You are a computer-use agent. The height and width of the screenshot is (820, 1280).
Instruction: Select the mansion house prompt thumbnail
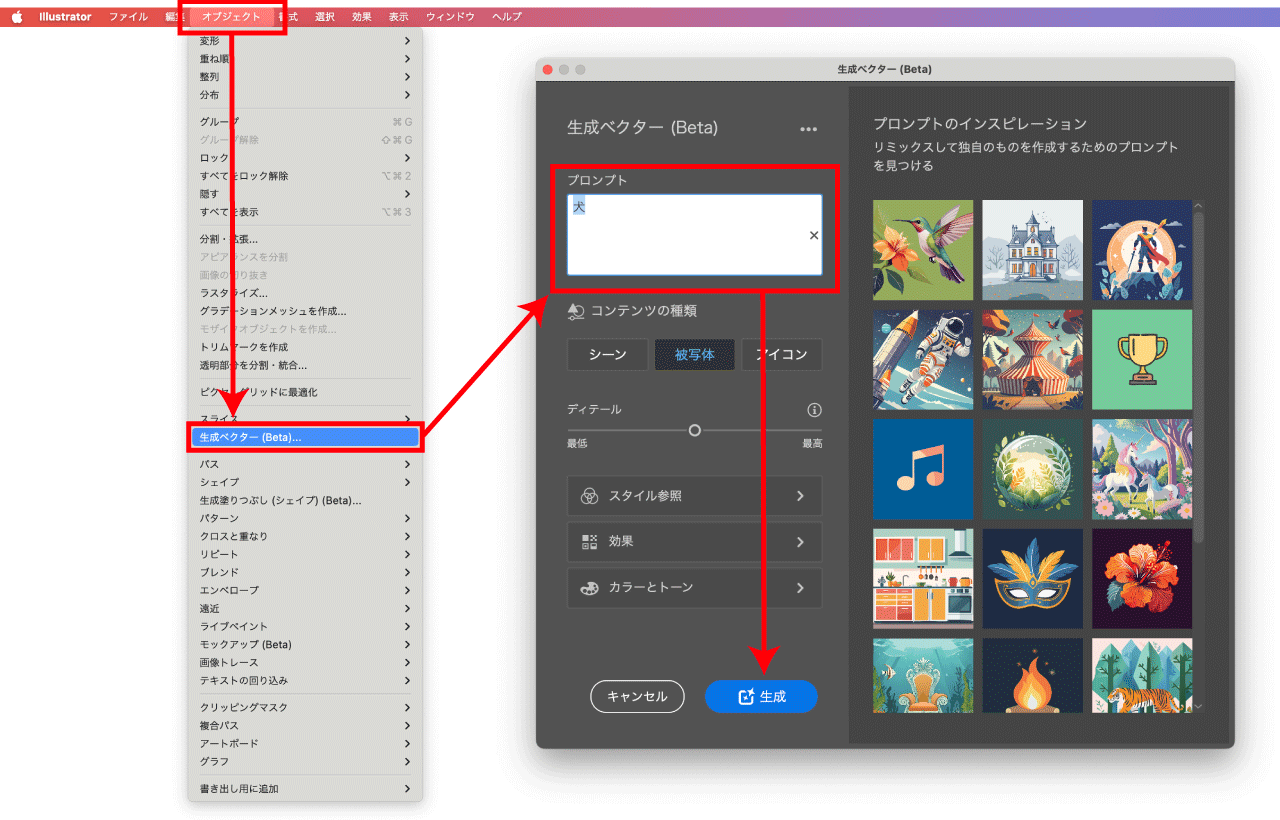[1032, 250]
